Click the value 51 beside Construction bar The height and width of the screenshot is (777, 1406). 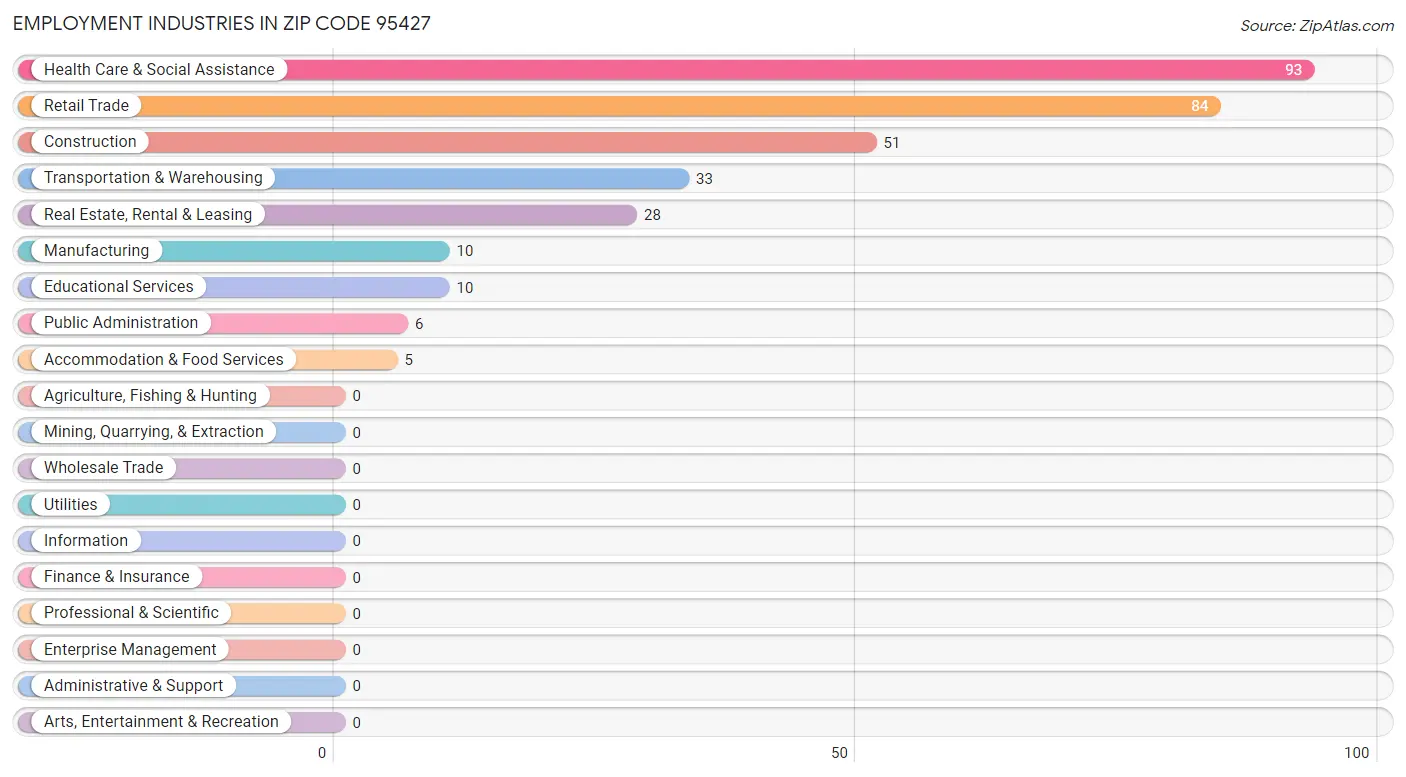click(x=891, y=143)
